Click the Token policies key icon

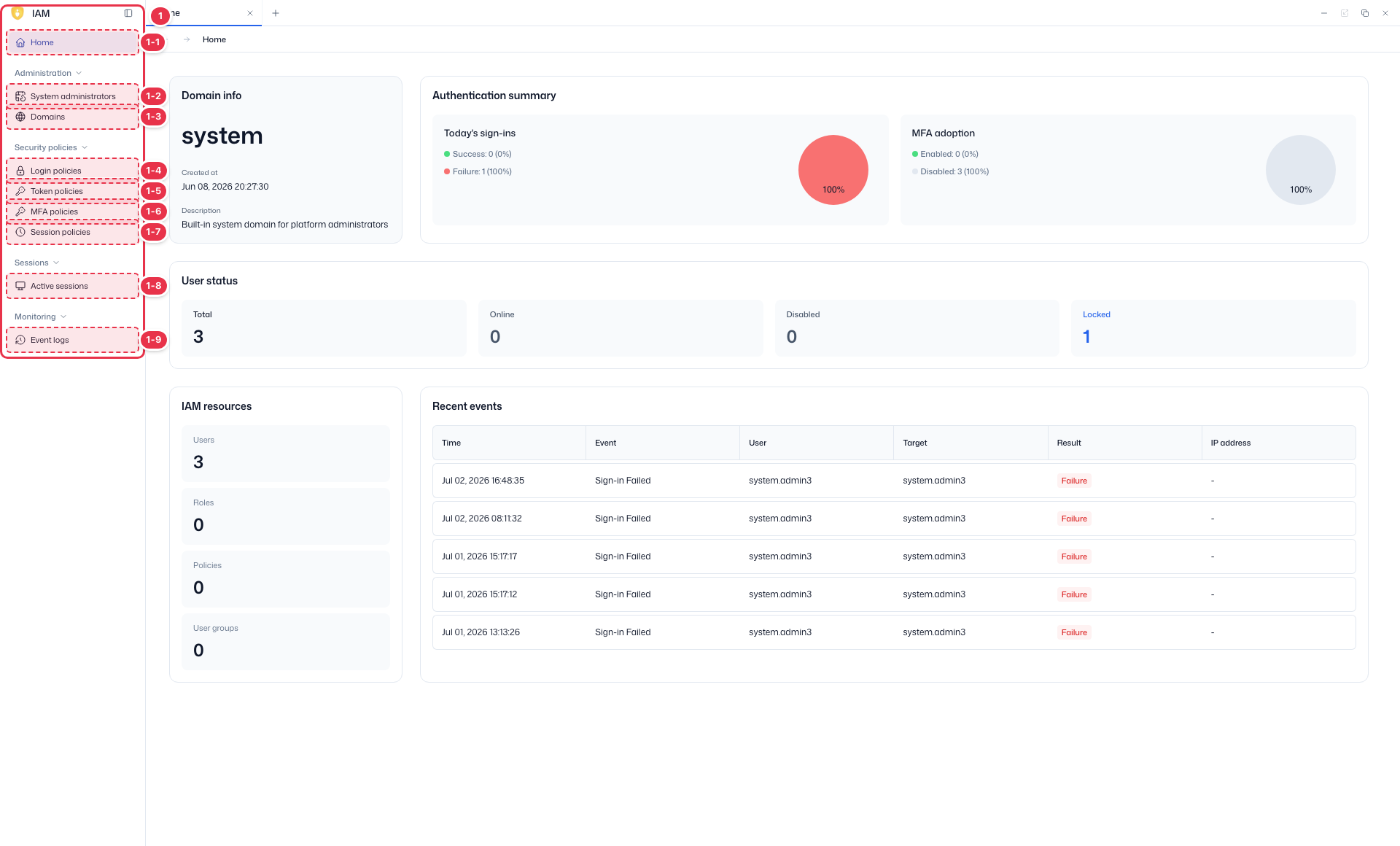20,191
